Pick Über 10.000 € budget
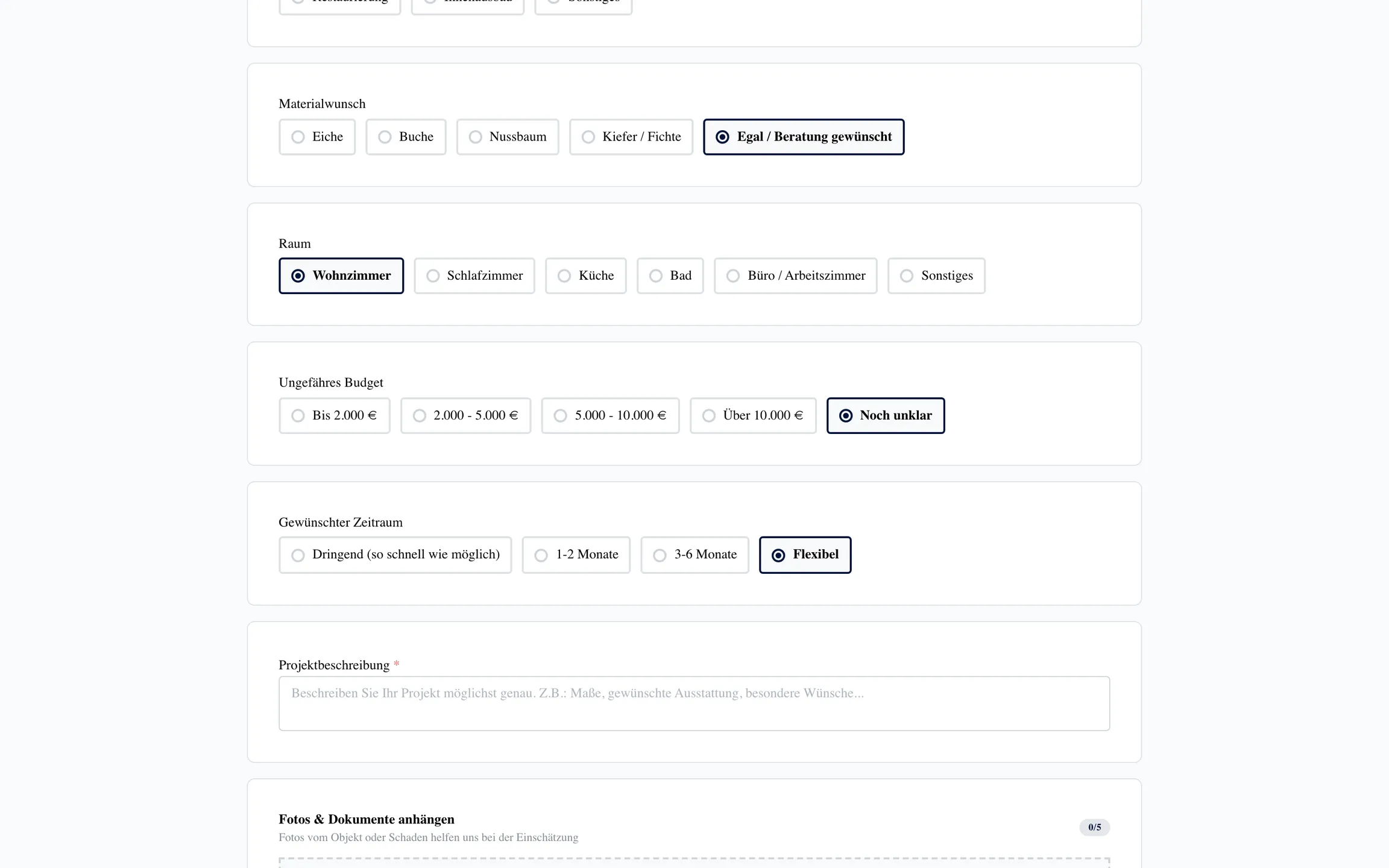The height and width of the screenshot is (868, 1389). point(753,415)
